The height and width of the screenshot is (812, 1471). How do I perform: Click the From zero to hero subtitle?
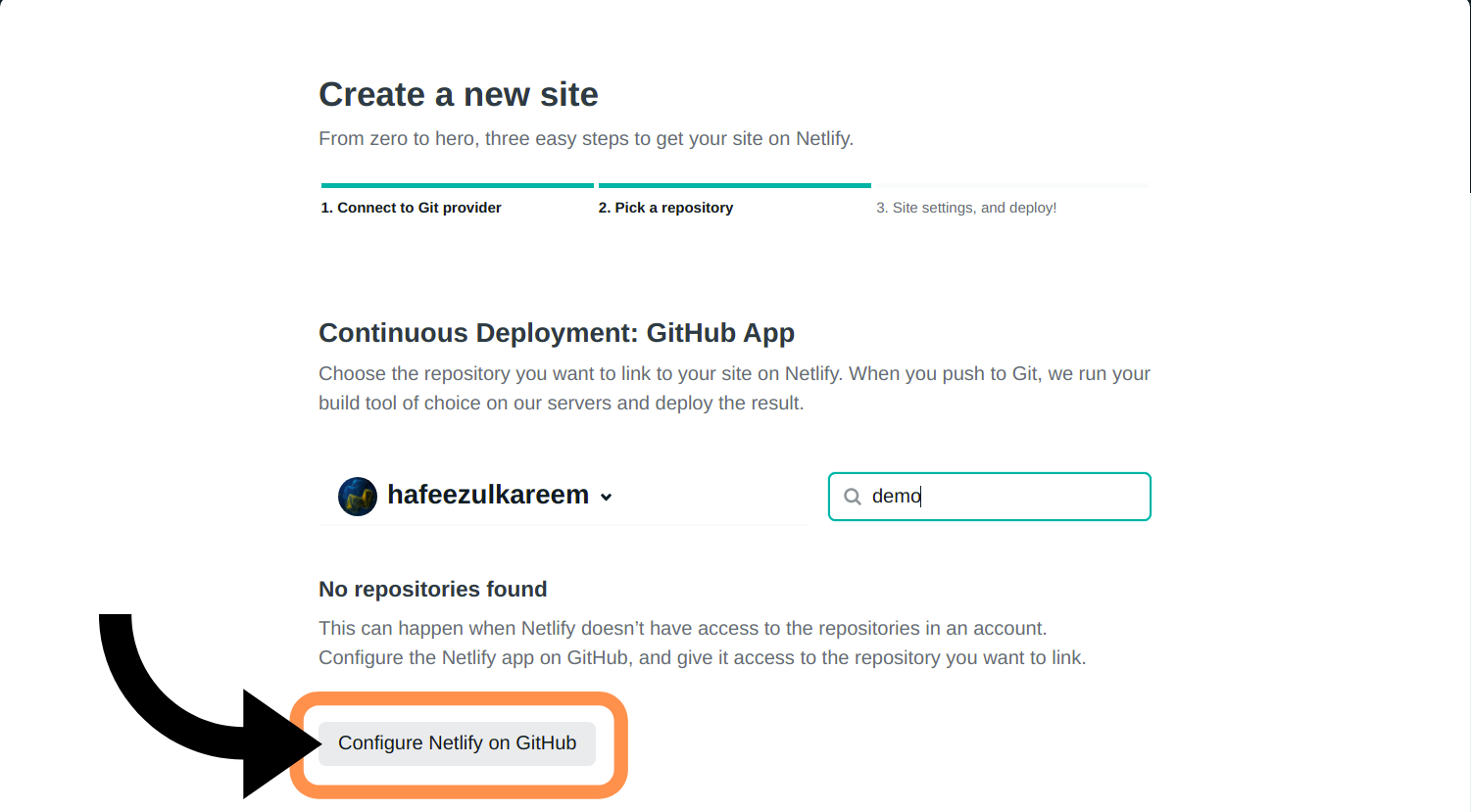coord(585,139)
